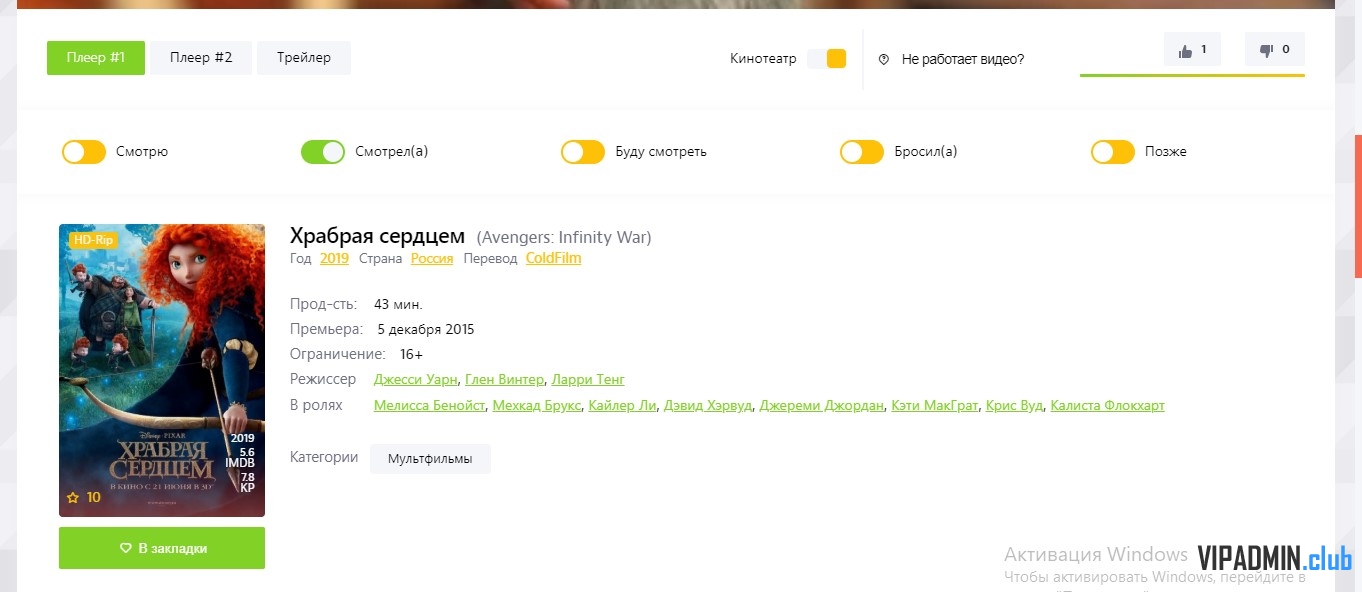Open director 'Глен Винтер' link
This screenshot has width=1362, height=592.
click(x=505, y=380)
